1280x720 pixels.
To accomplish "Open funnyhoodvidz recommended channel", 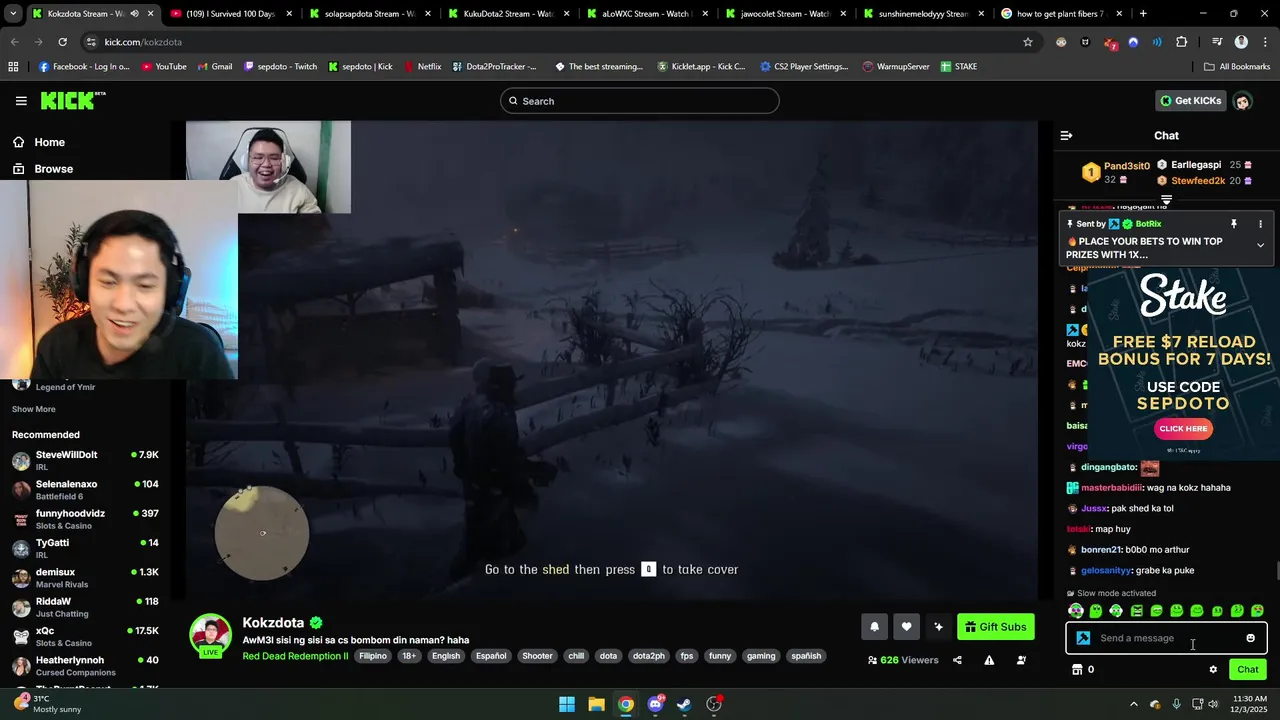I will point(85,519).
